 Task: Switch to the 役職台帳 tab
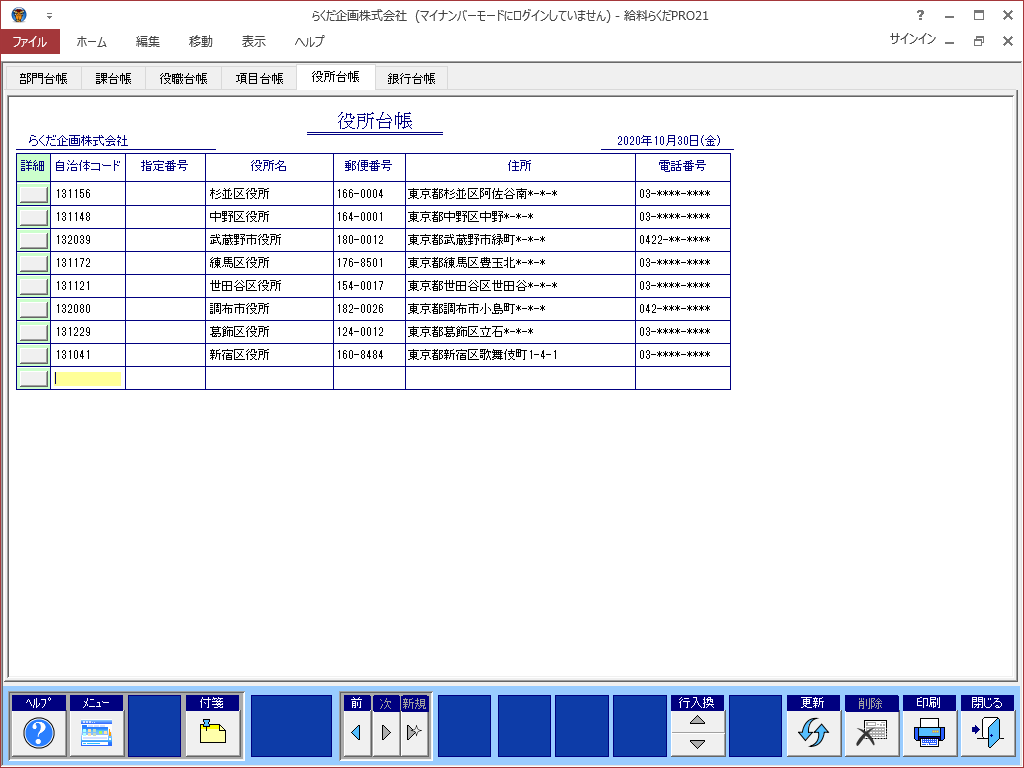click(x=184, y=78)
